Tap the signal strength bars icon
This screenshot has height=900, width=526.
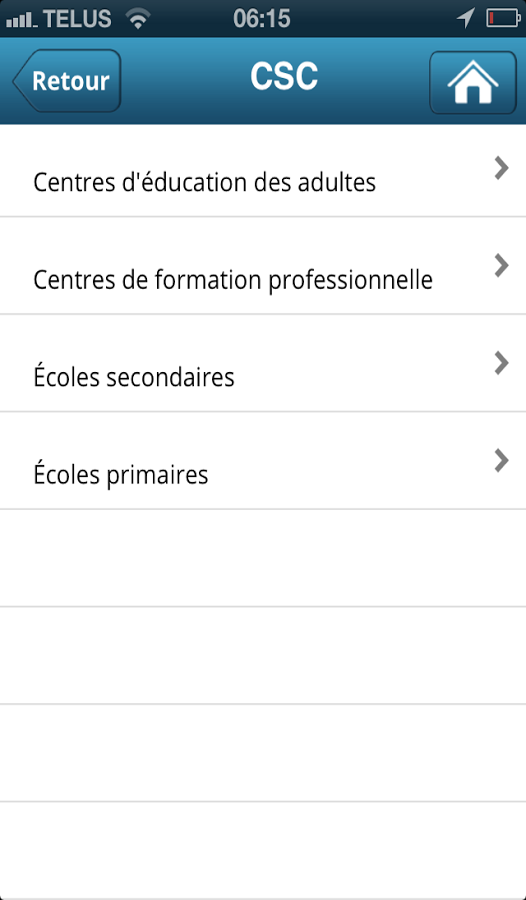tap(21, 21)
